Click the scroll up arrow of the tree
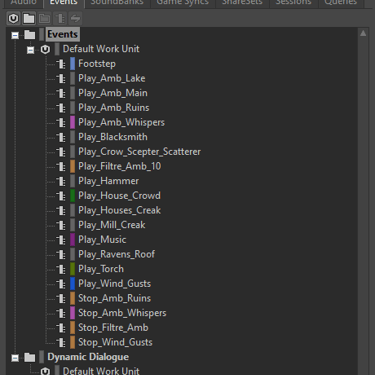The height and width of the screenshot is (375, 375). [x=363, y=33]
